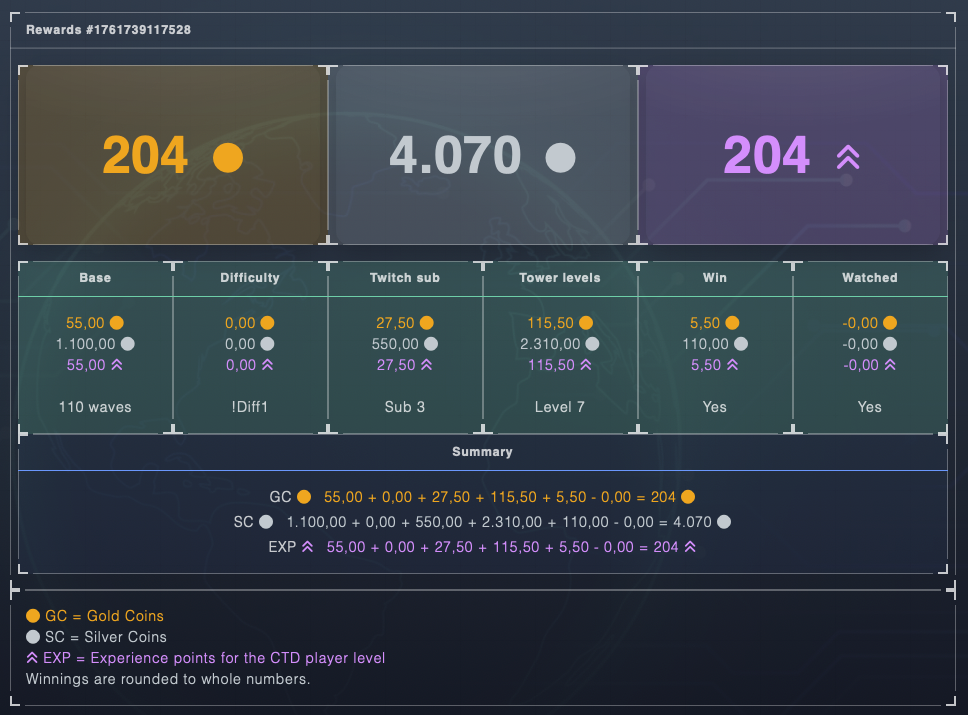The width and height of the screenshot is (968, 715).
Task: Click the "!Diff1" label under Difficulty
Action: [250, 407]
